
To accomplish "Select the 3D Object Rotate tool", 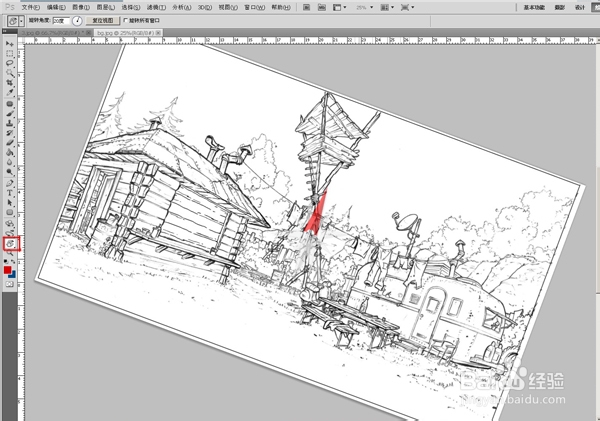I will coord(10,224).
